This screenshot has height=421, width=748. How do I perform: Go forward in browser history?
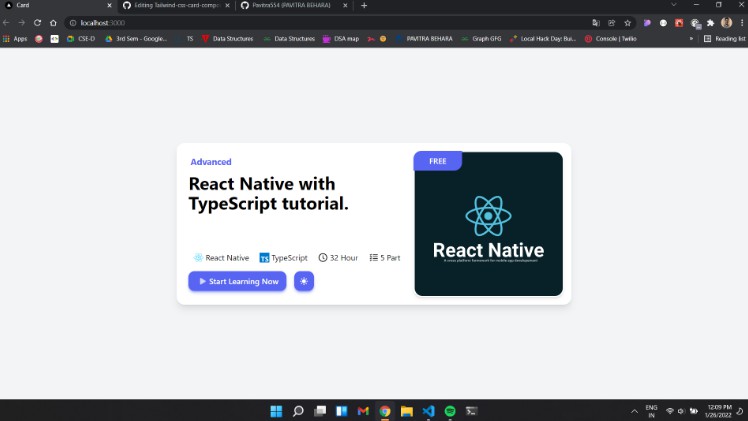[x=21, y=22]
